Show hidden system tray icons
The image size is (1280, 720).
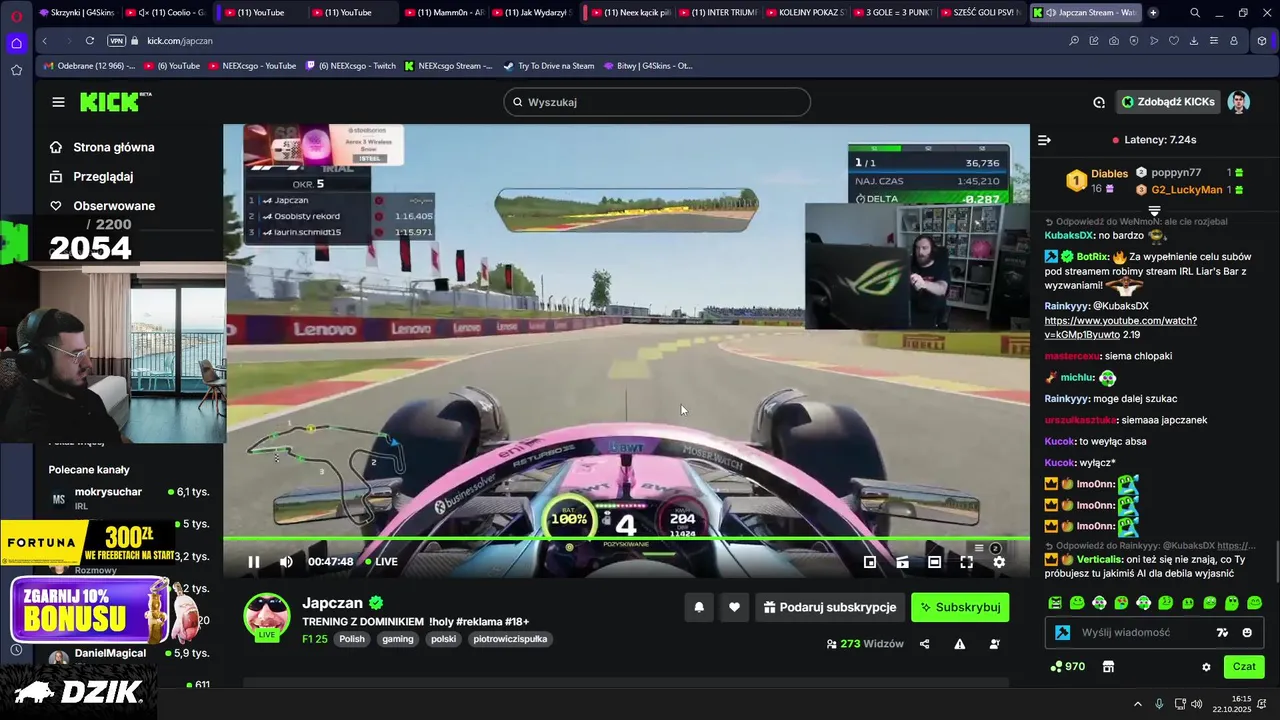(x=1138, y=704)
